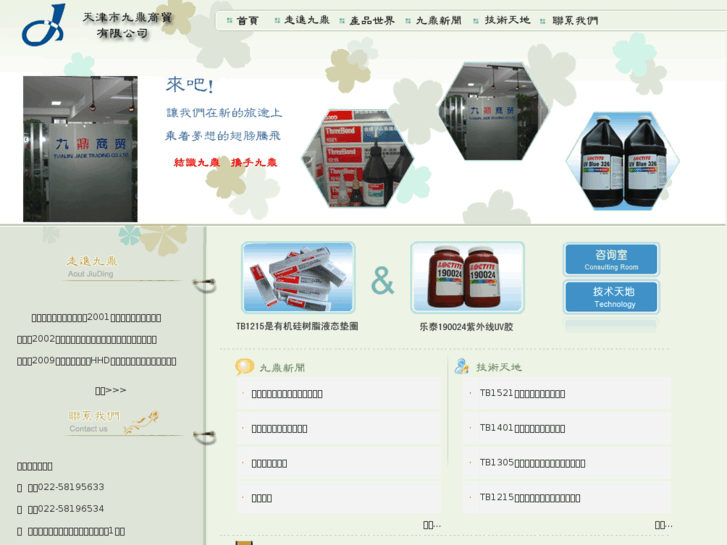Click the Loctite UV Blue 326 hexagon image
The height and width of the screenshot is (545, 727).
(x=622, y=161)
